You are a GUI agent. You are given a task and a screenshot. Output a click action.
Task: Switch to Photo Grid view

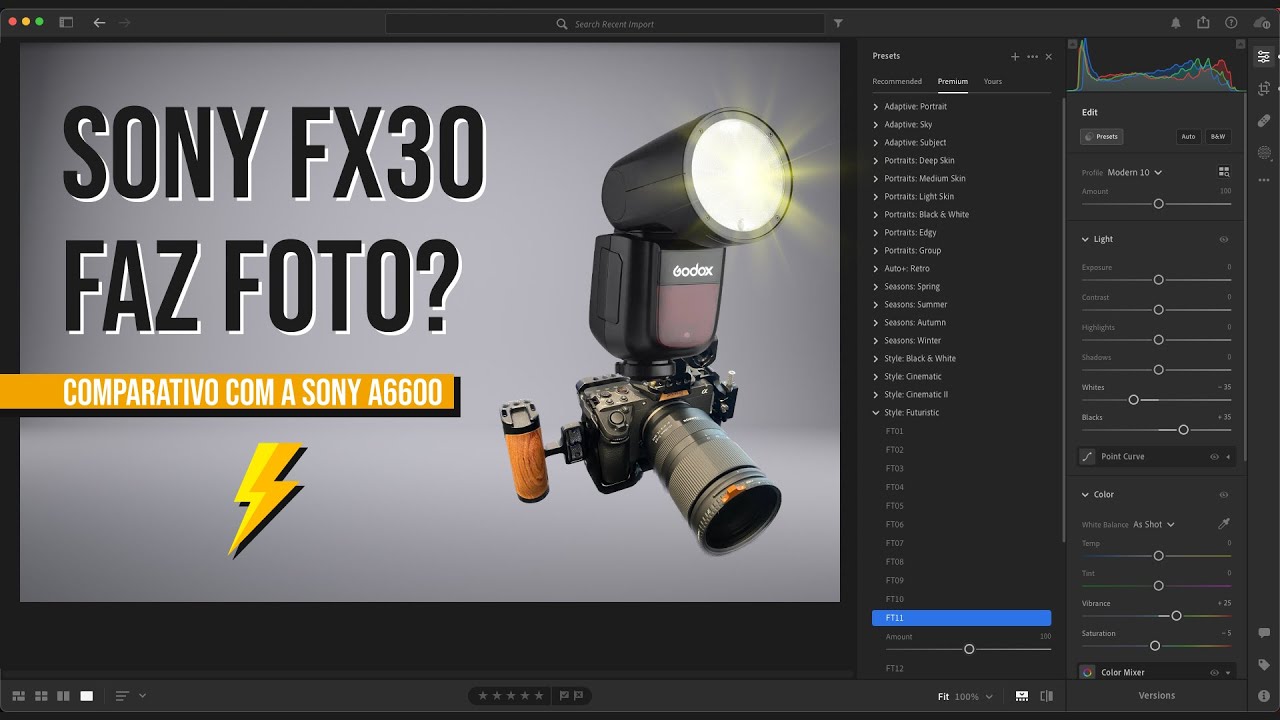(19, 695)
